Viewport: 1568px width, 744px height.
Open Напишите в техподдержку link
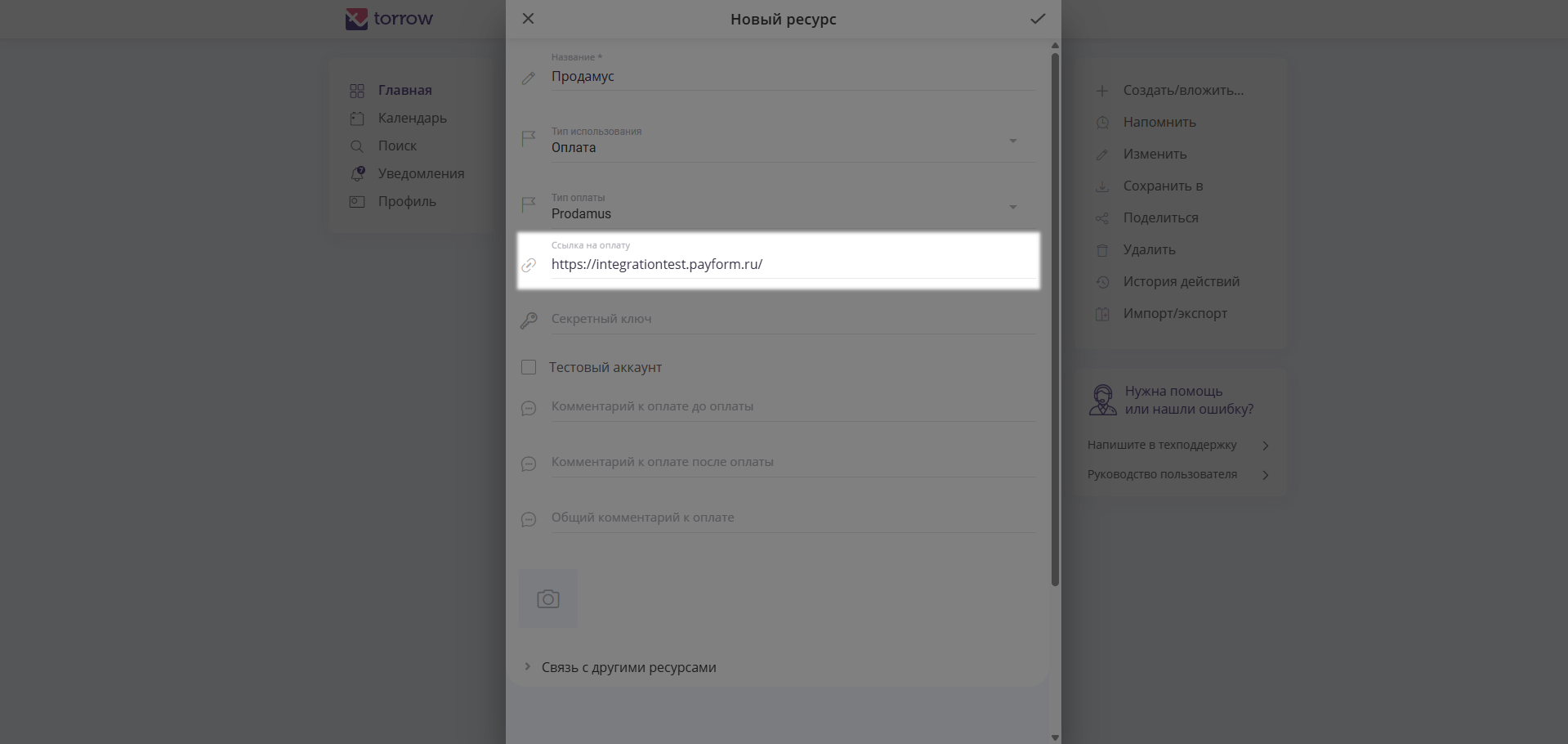click(x=1162, y=445)
